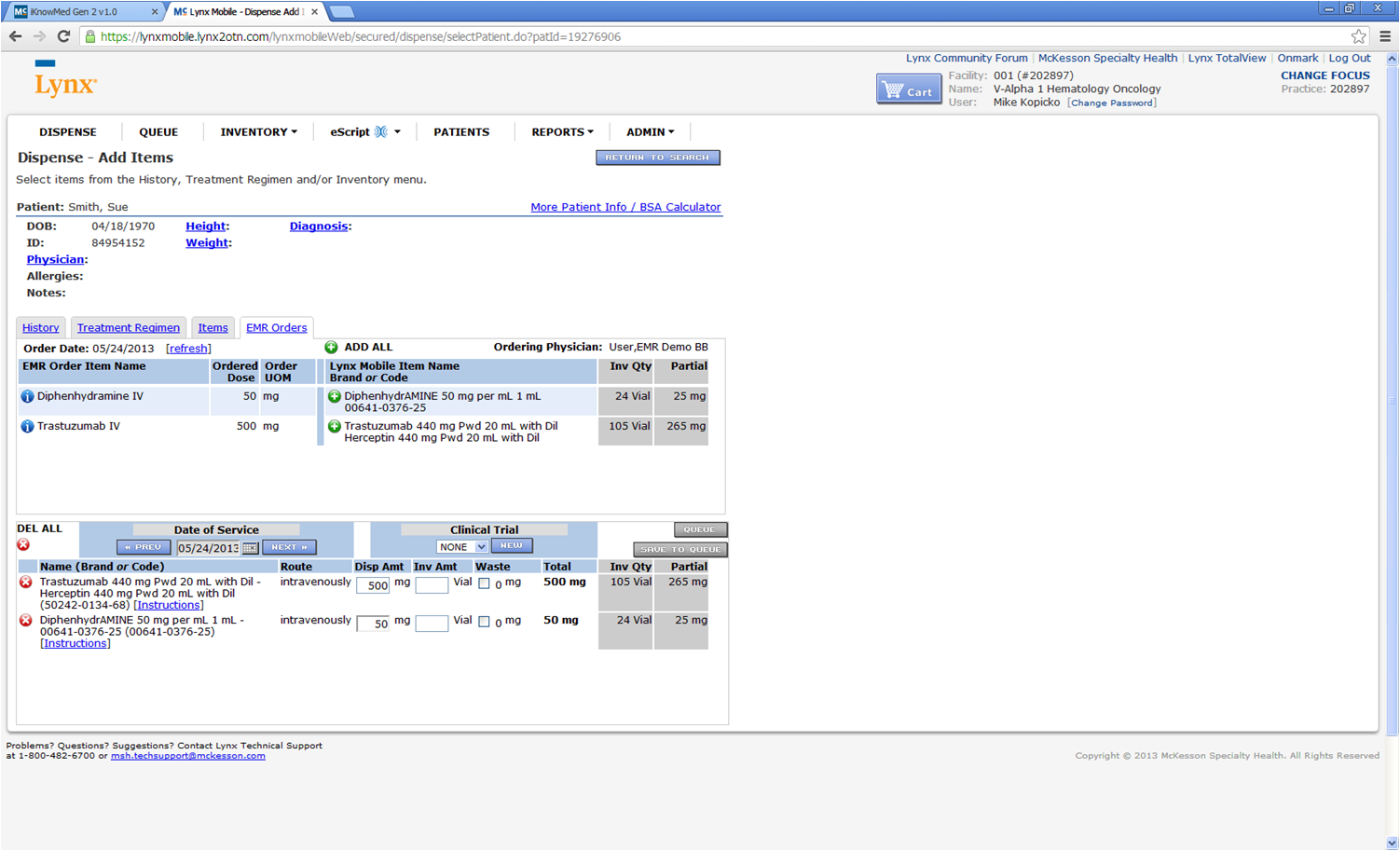Click info icon beside Trastuzumab IV order
Viewport: 1400px width, 851px height.
[27, 426]
